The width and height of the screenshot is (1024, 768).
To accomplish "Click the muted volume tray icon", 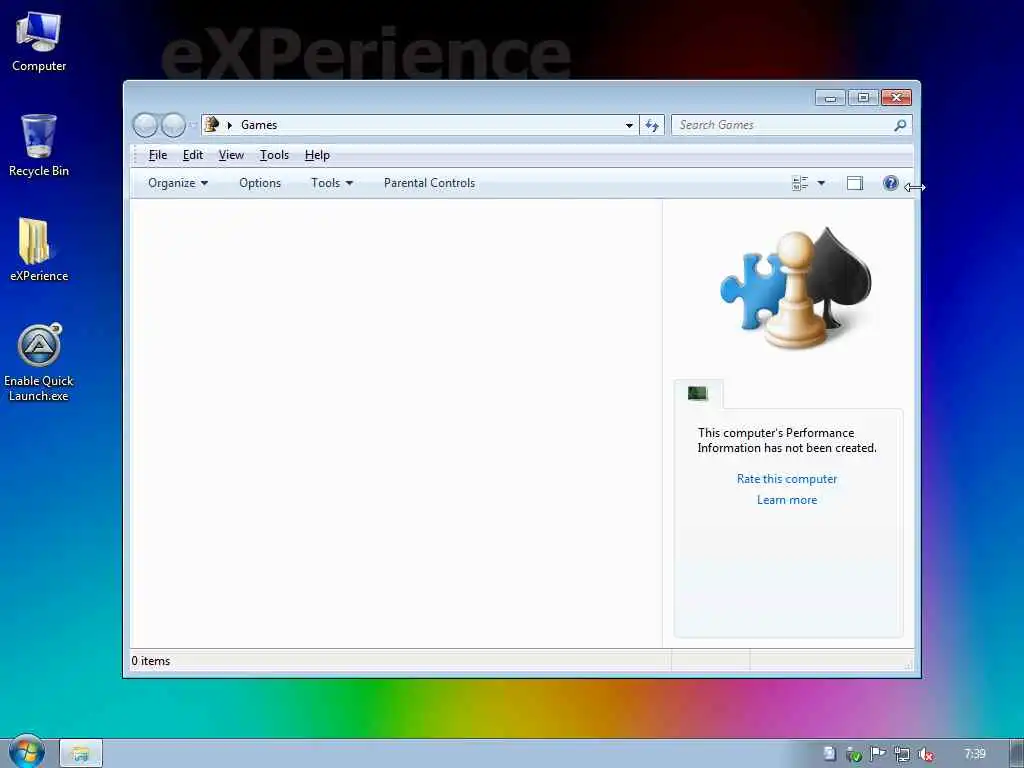I will [925, 754].
